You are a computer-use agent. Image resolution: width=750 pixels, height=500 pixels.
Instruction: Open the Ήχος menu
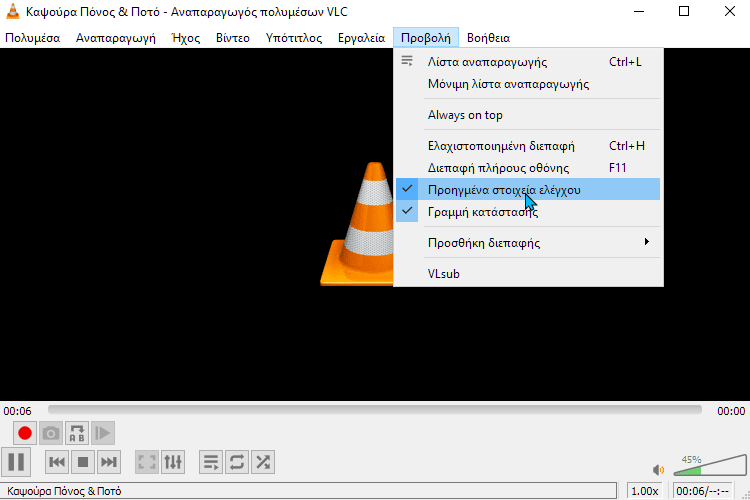click(x=186, y=38)
